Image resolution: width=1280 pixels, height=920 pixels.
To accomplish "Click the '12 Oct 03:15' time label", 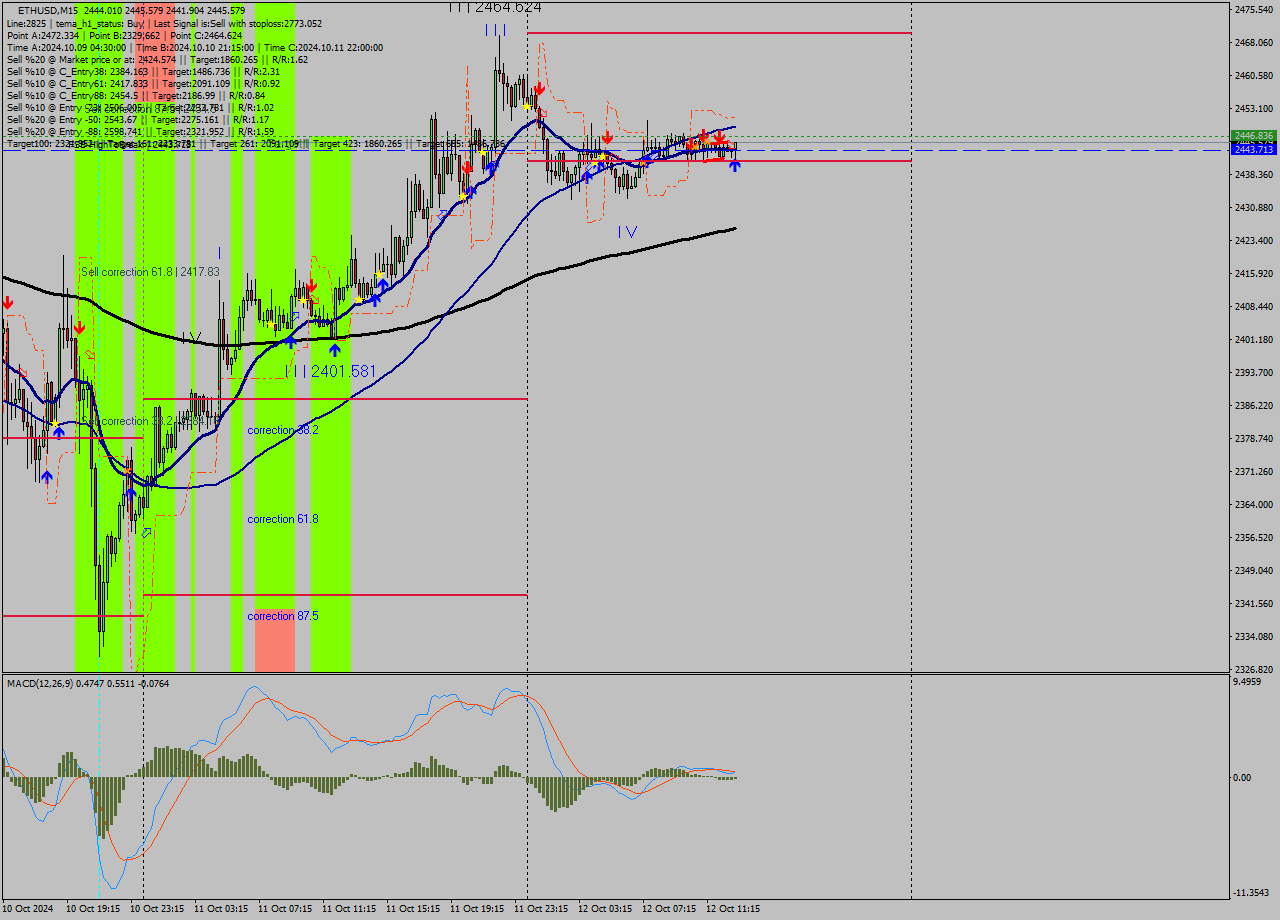I will point(605,909).
